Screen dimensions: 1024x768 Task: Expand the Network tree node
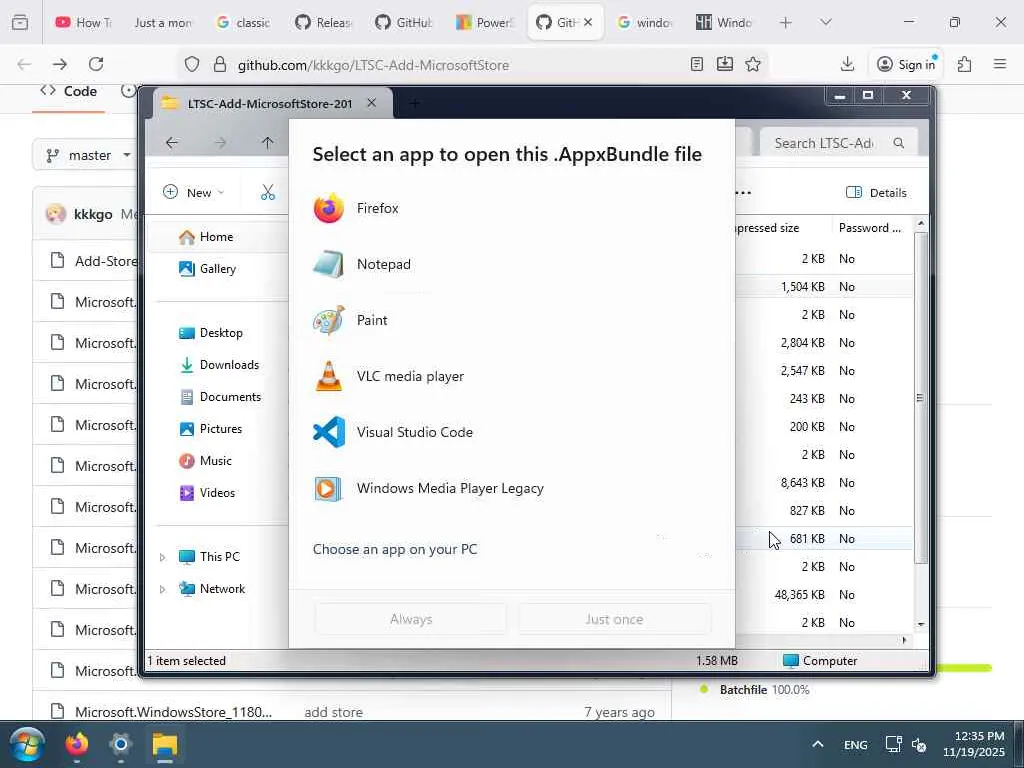pos(163,589)
